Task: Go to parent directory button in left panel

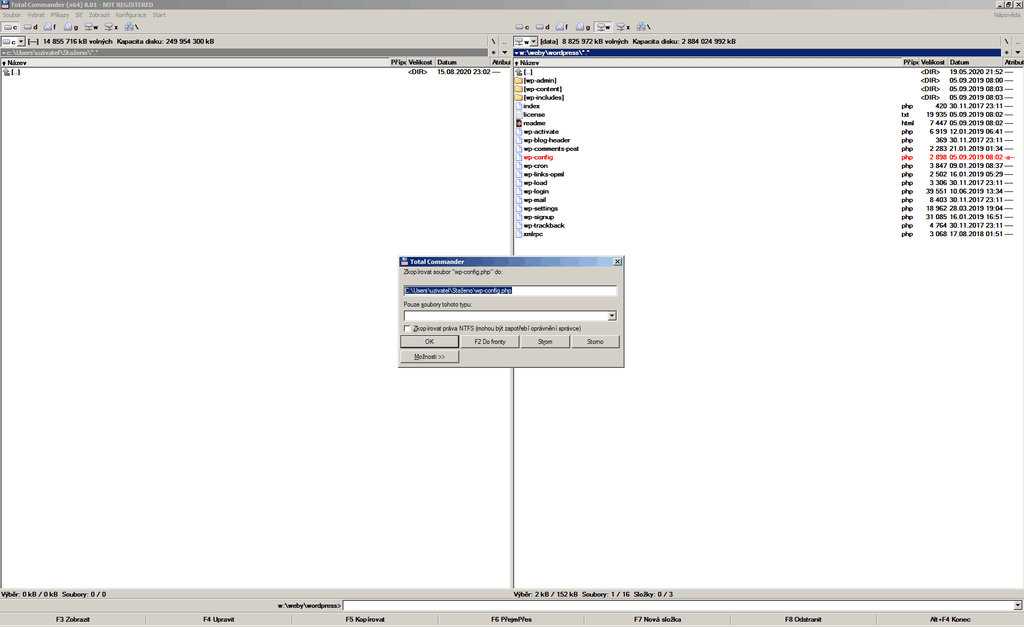Action: coord(504,41)
